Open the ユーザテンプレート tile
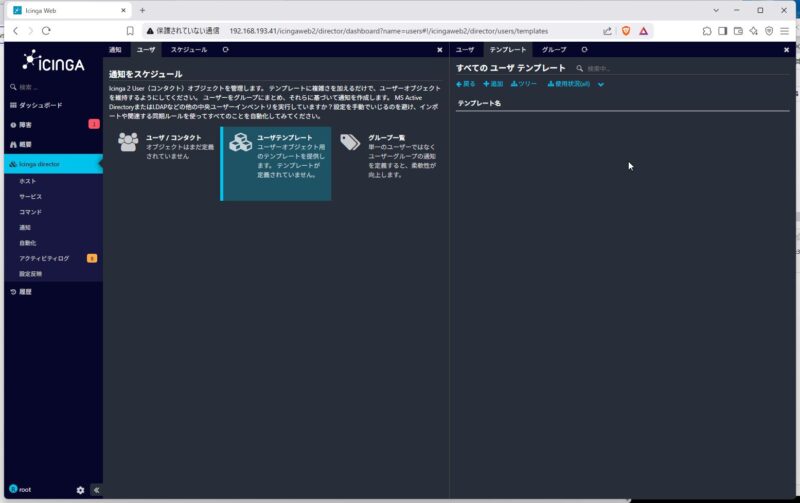The height and width of the screenshot is (503, 800). (276, 164)
